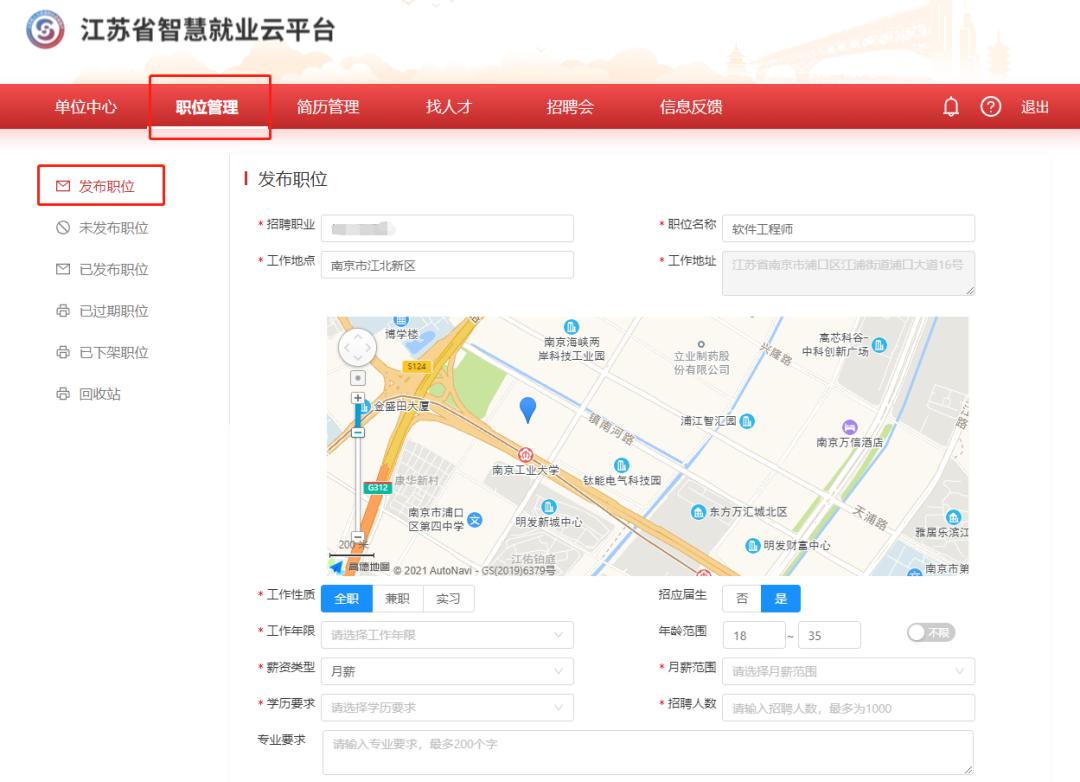Click the notification bell icon
This screenshot has height=782, width=1080.
pos(951,107)
